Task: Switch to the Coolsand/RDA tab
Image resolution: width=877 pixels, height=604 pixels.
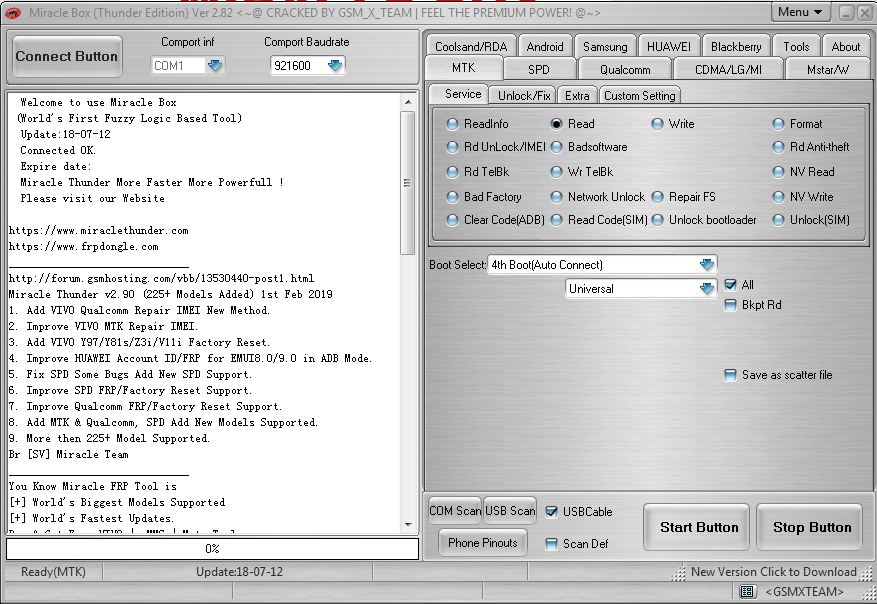Action: pyautogui.click(x=471, y=47)
